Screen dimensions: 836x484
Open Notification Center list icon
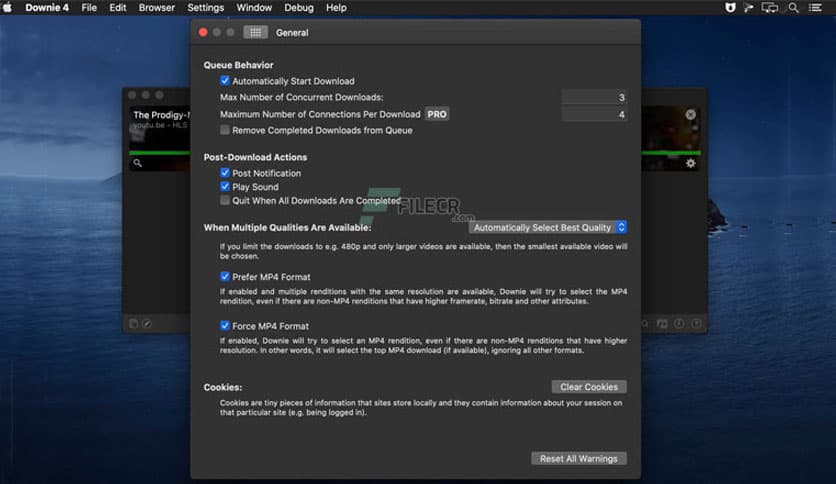point(815,7)
